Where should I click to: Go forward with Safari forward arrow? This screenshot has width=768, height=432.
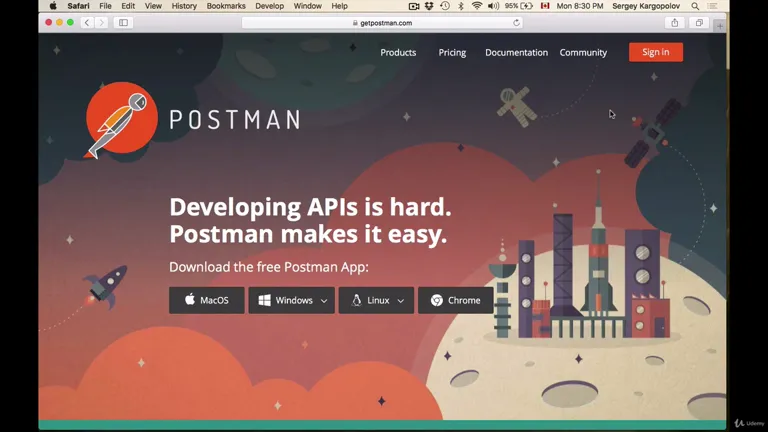(x=101, y=23)
